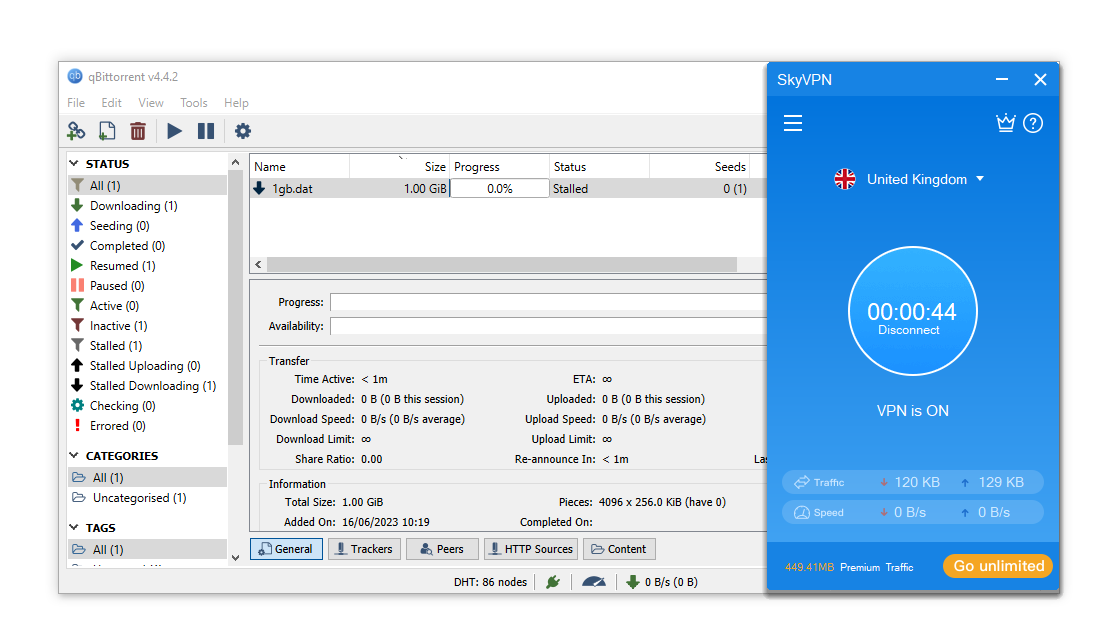Resume the torrent with the play icon
Screen dimensions: 1116x639
pyautogui.click(x=173, y=130)
